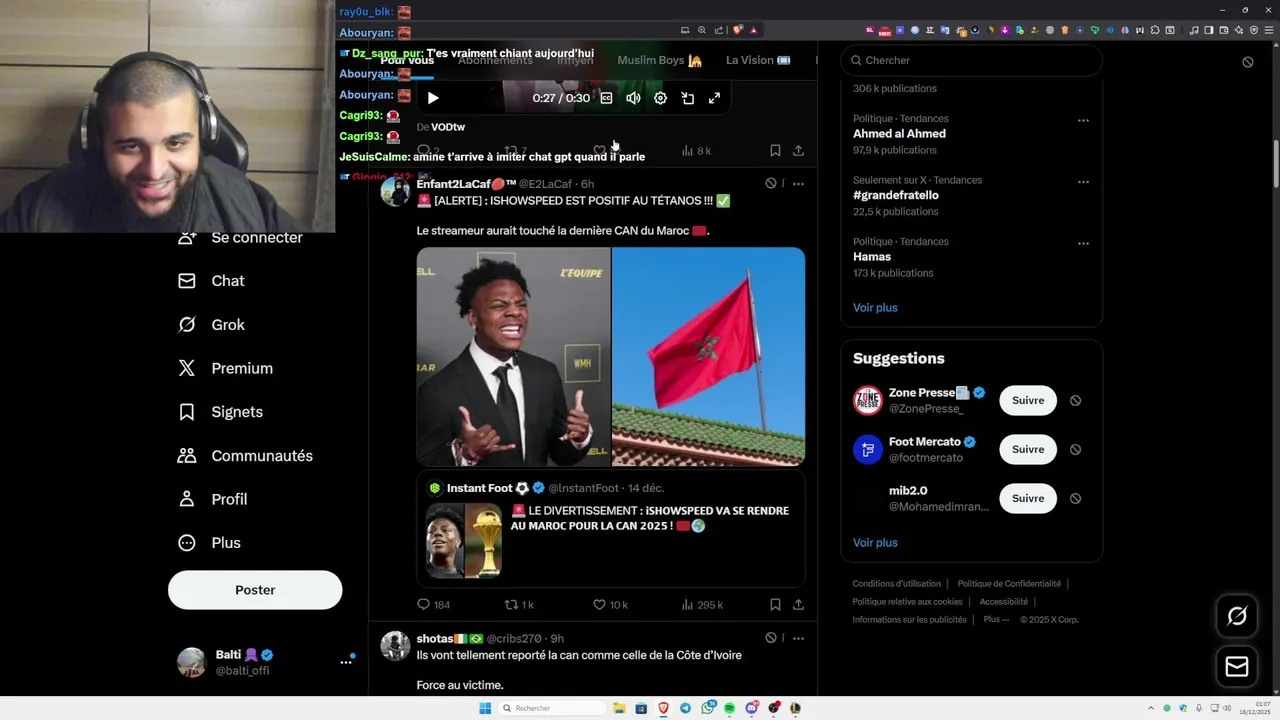Click Voir plus under trends
This screenshot has height=720, width=1280.
875,308
